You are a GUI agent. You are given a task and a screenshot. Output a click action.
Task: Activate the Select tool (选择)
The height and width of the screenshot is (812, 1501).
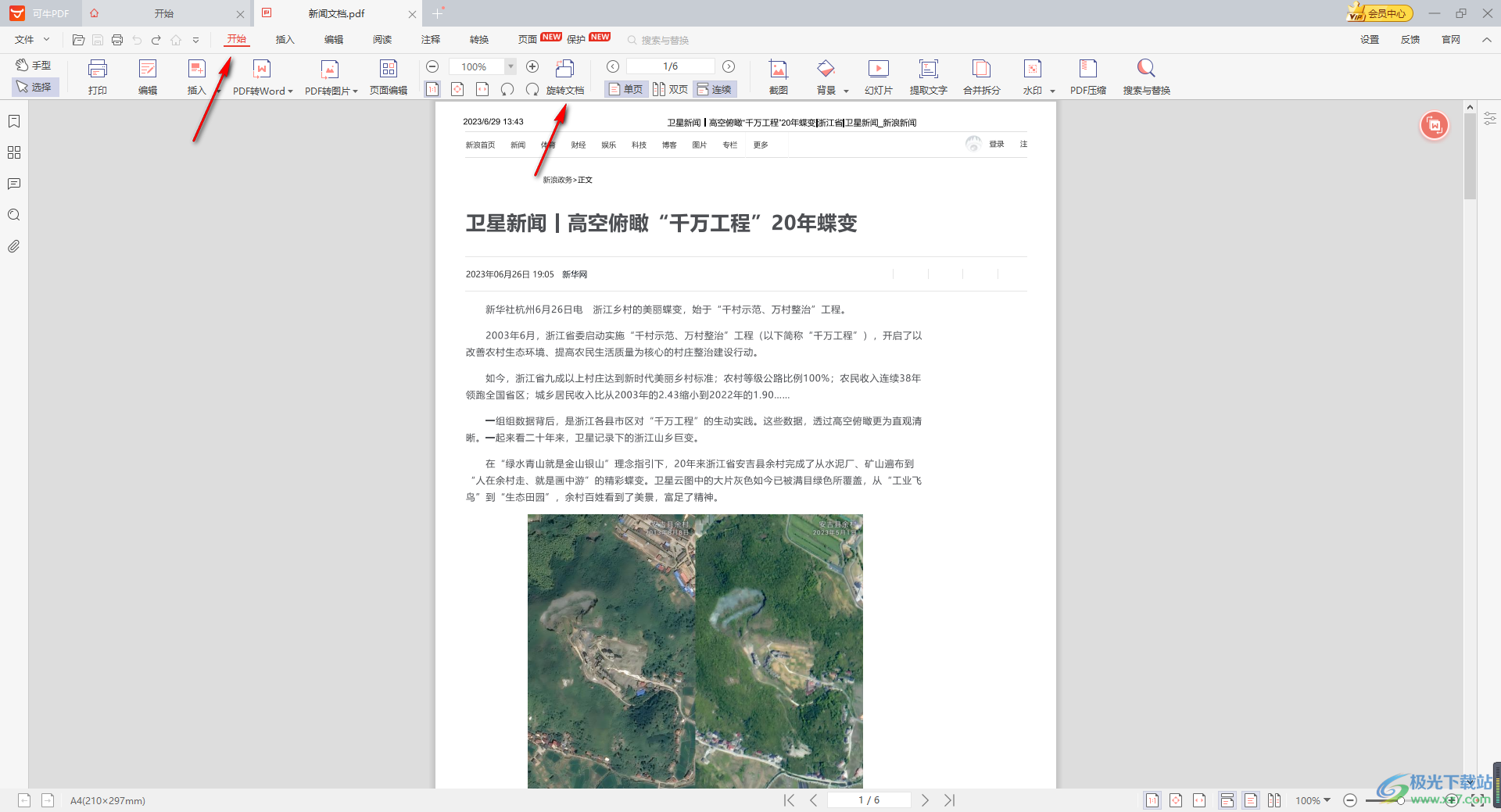[x=34, y=87]
